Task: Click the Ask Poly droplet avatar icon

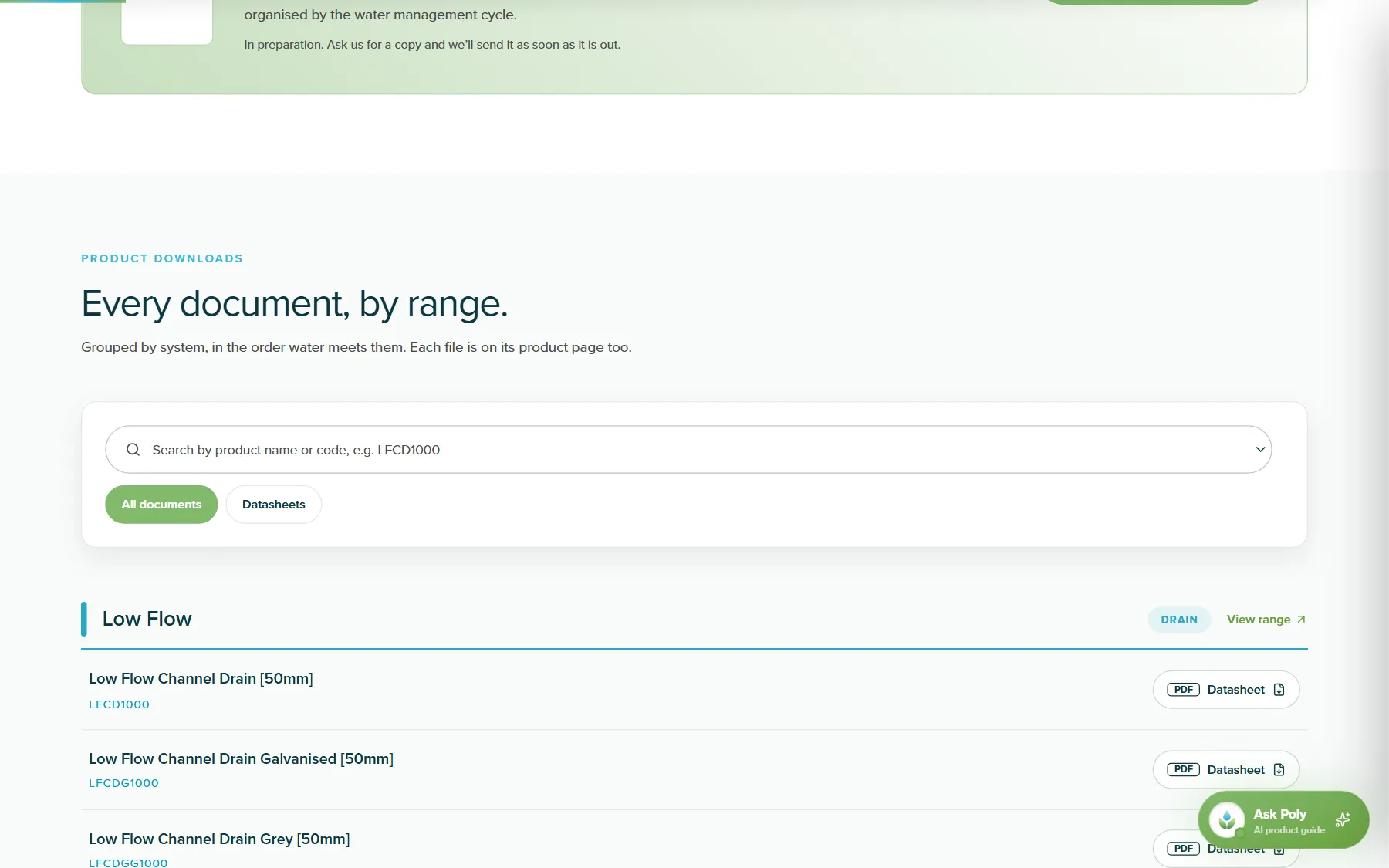Action: click(1227, 820)
